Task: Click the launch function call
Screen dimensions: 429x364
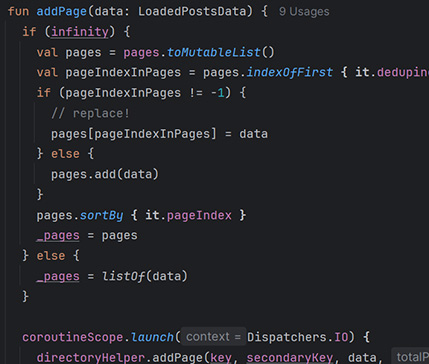Action: 152,337
